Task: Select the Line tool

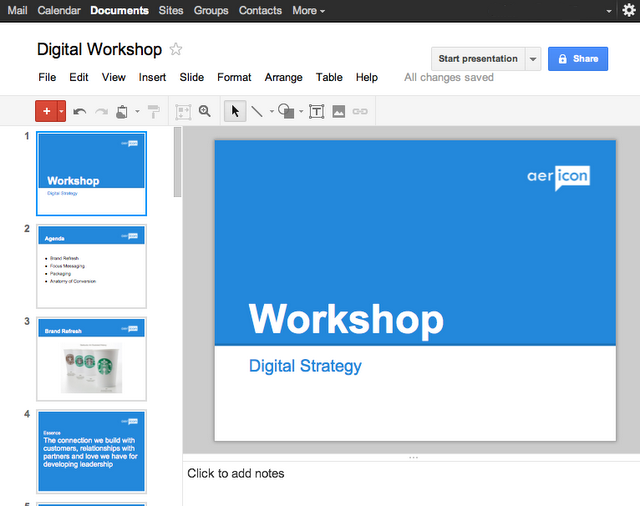Action: pyautogui.click(x=257, y=111)
